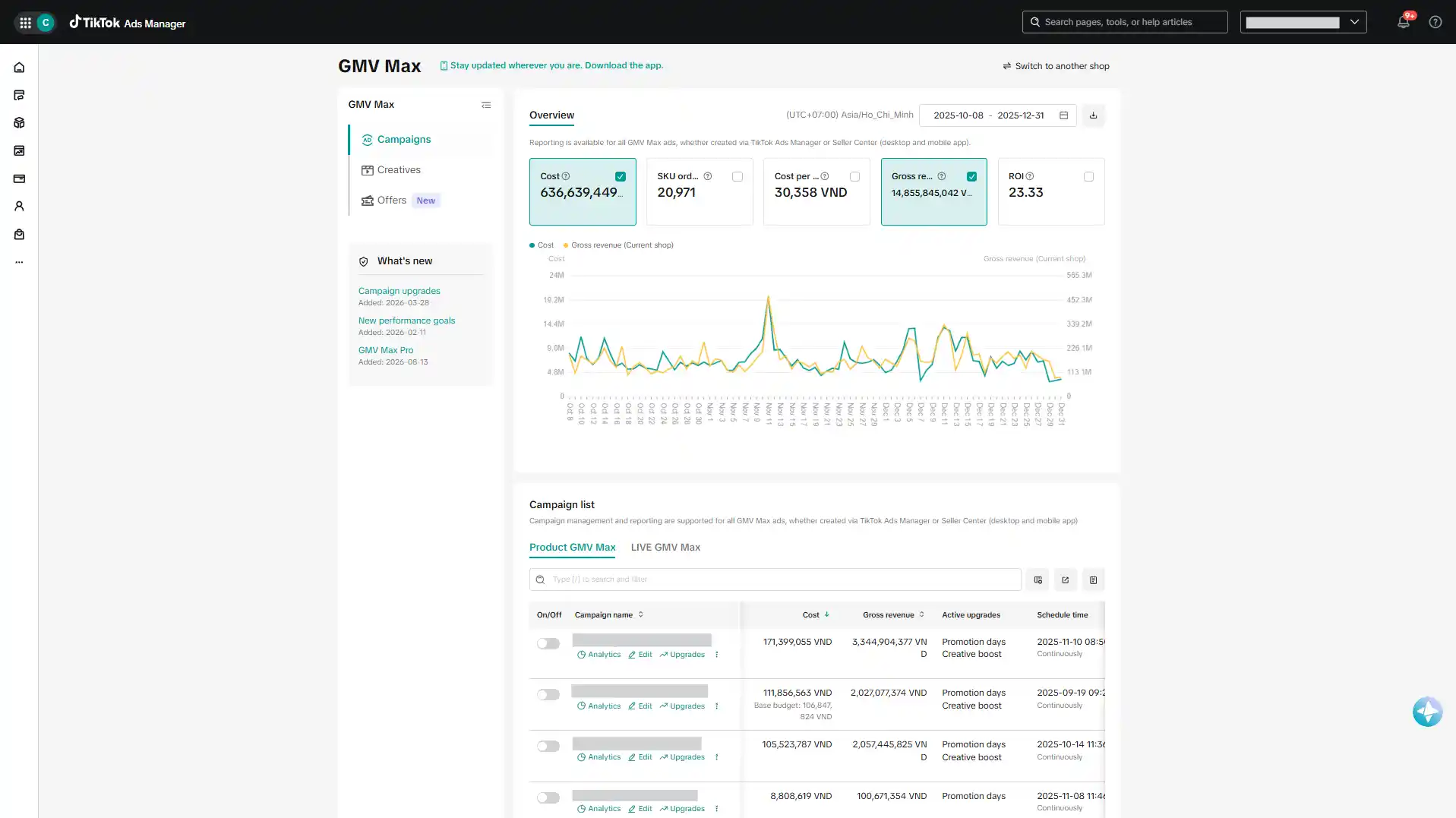The width and height of the screenshot is (1456, 818).
Task: Open the app grid launcher icon
Action: (x=25, y=23)
